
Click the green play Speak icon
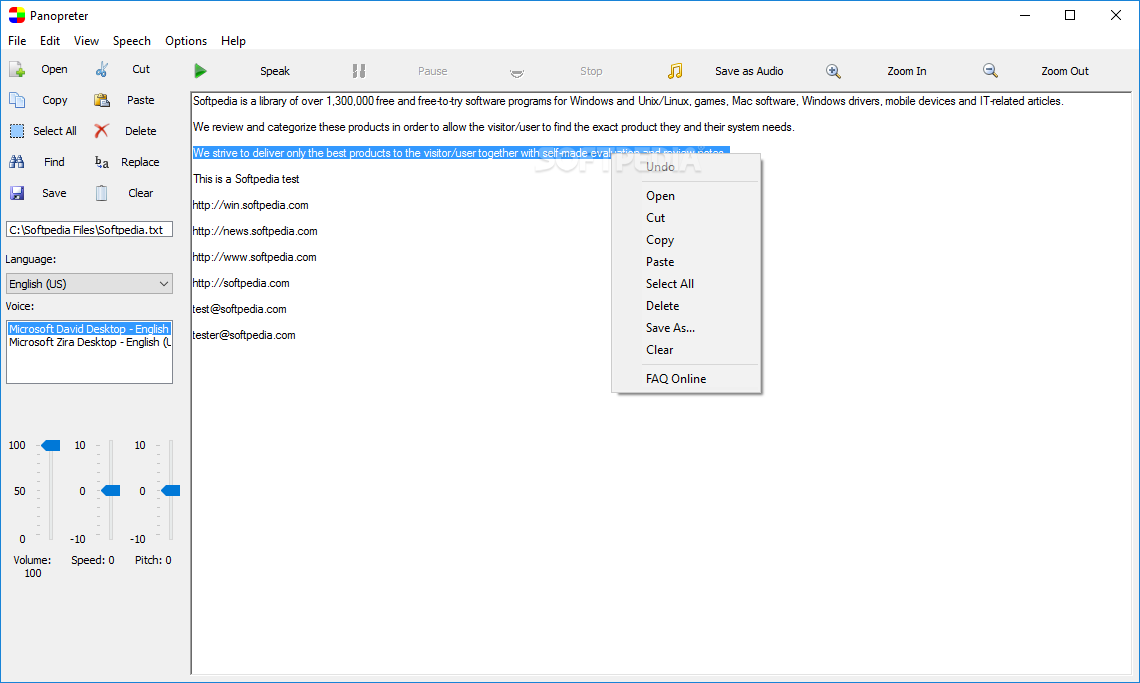[201, 71]
